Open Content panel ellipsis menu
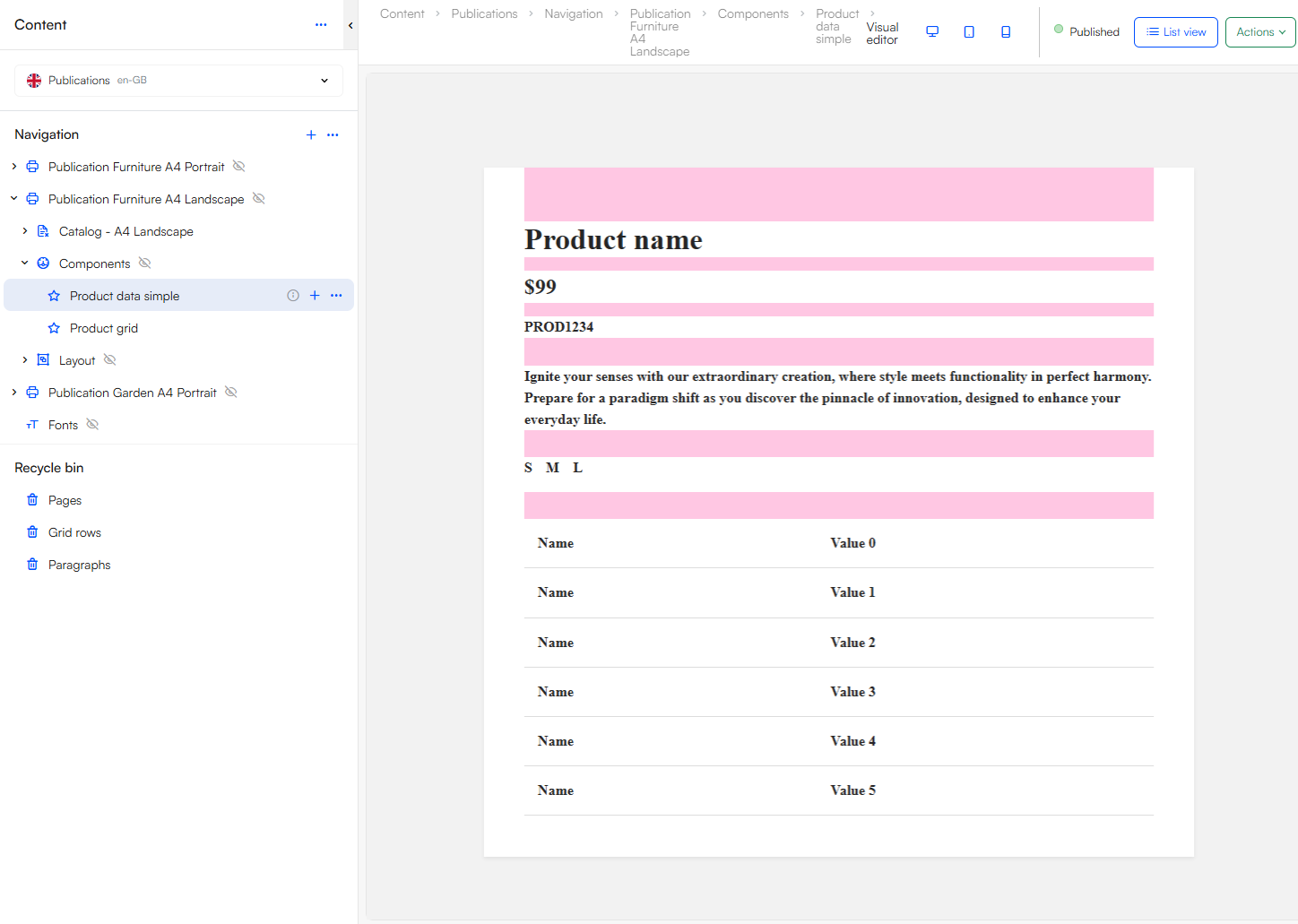Screen dimensions: 1298x924 coord(321,25)
